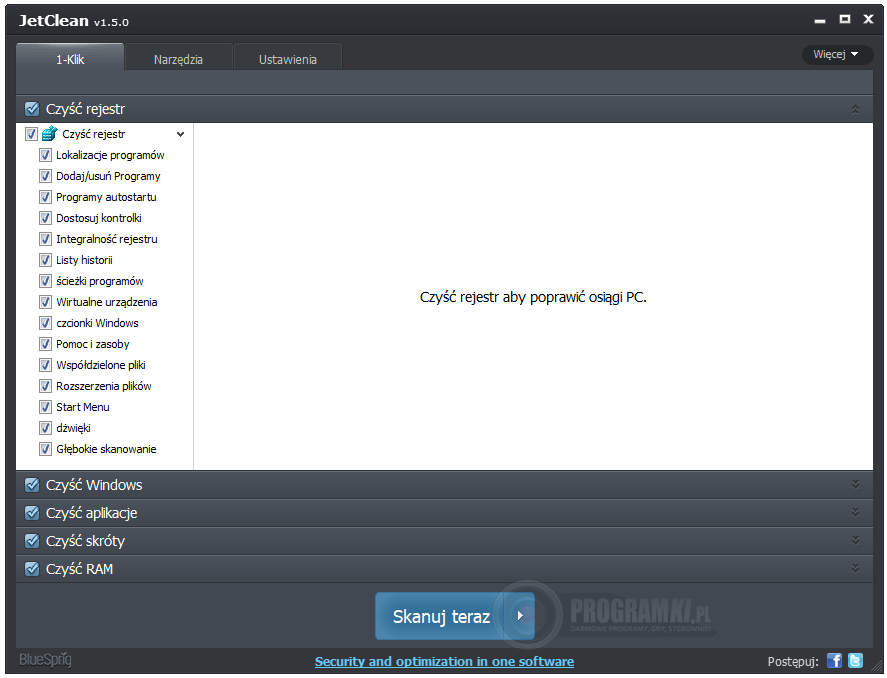Select the Listy historii tree label
887x678 pixels.
click(x=84, y=260)
